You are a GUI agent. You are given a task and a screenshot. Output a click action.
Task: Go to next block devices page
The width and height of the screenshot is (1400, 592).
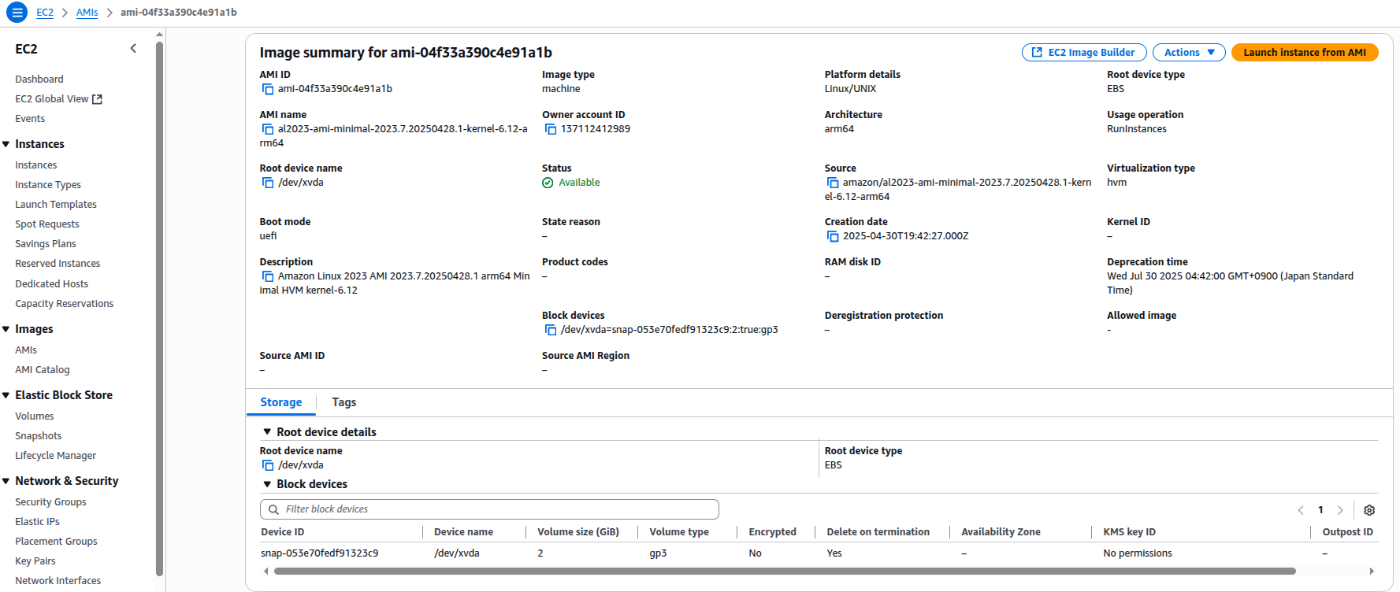1340,510
